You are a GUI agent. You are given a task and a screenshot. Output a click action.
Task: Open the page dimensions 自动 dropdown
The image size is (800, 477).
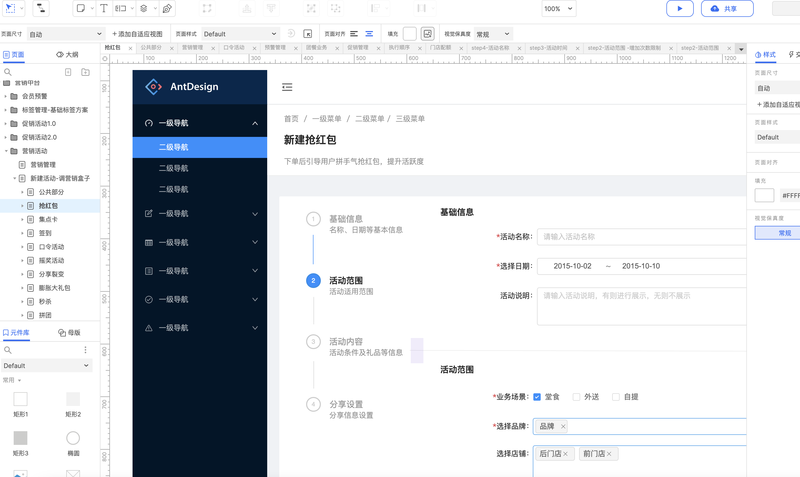pyautogui.click(x=66, y=34)
